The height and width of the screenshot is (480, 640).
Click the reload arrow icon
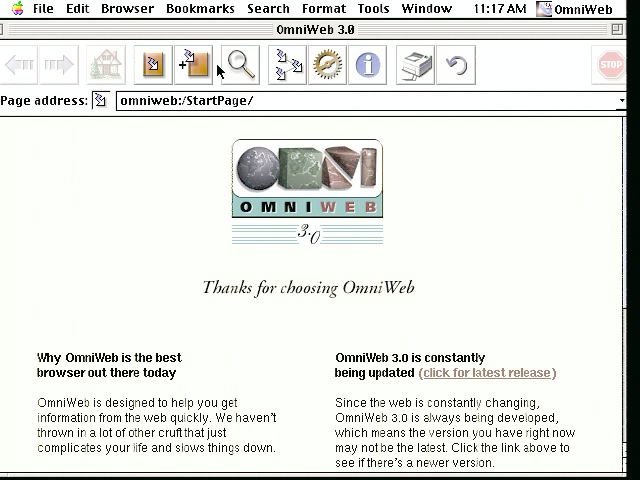click(456, 65)
